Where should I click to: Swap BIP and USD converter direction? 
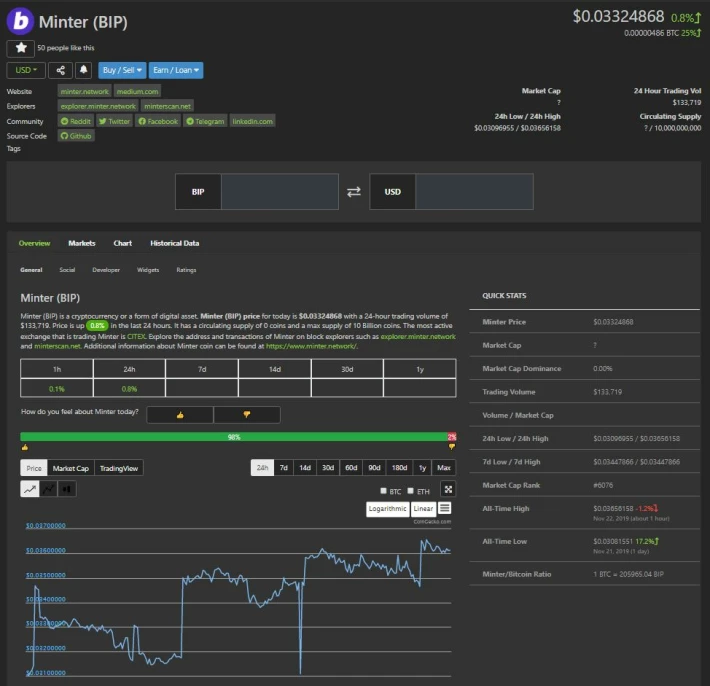tap(354, 192)
